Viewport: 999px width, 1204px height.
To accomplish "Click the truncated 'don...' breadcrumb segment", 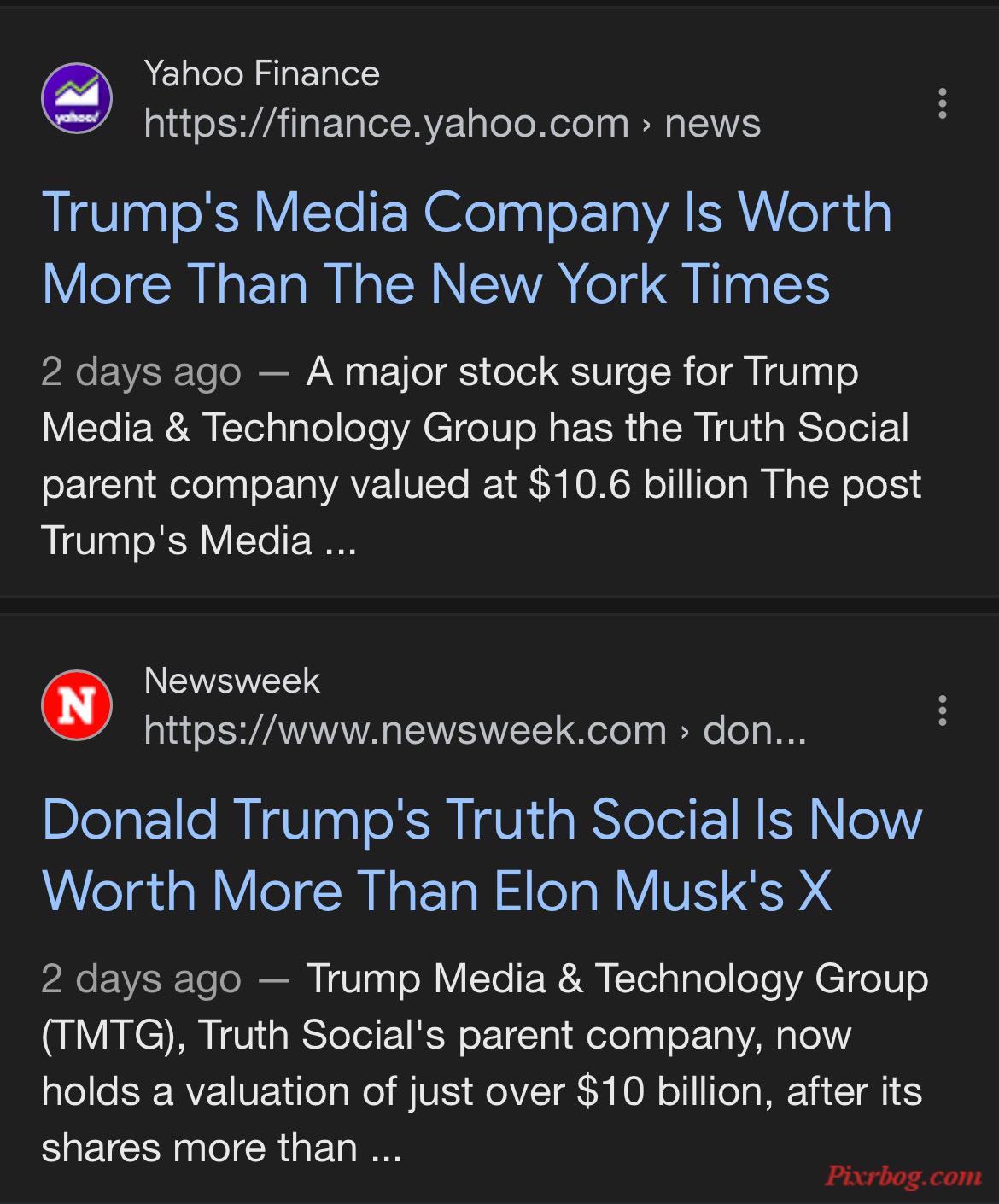I will coord(754,730).
